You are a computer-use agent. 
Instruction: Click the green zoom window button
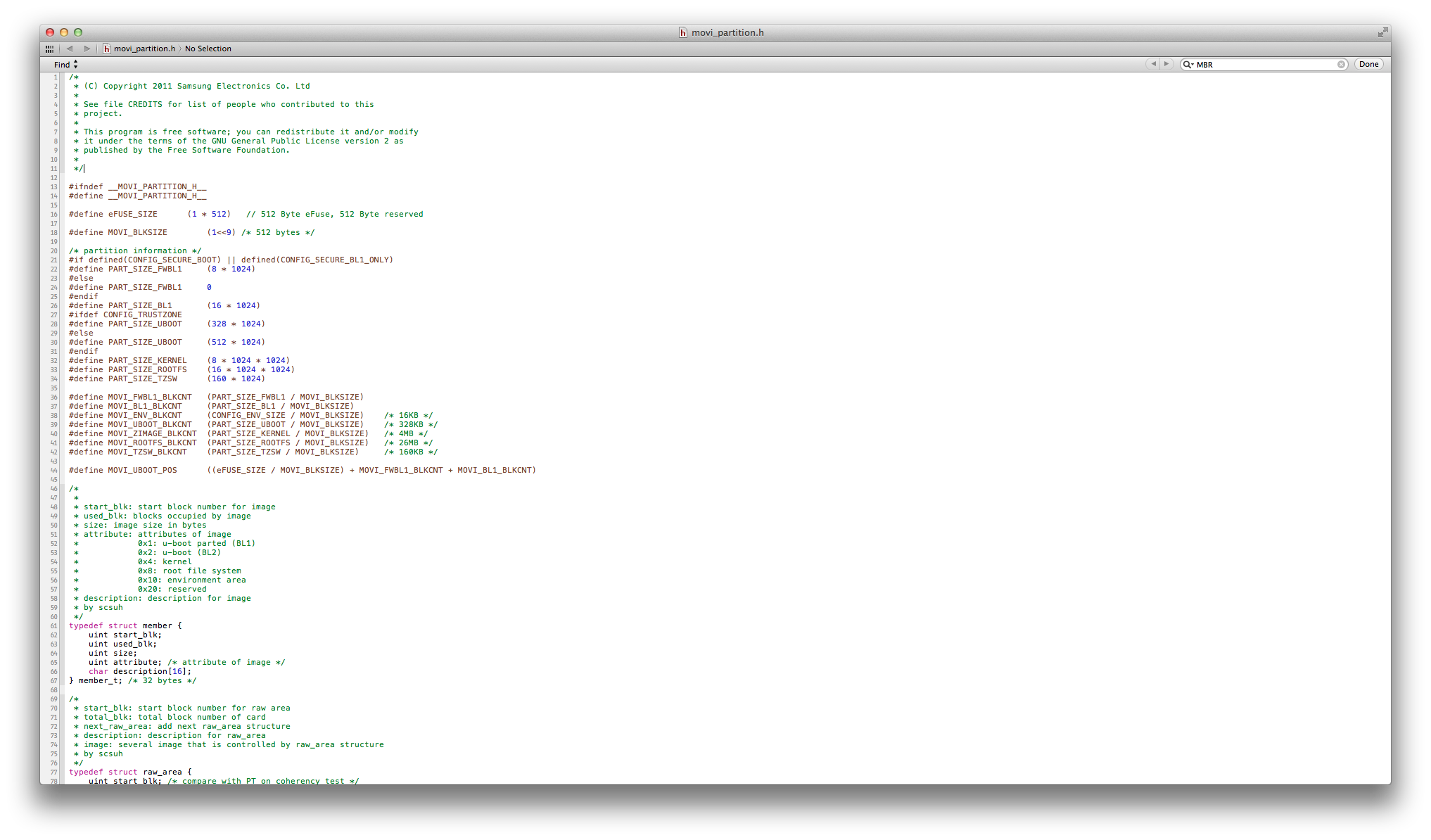point(78,32)
